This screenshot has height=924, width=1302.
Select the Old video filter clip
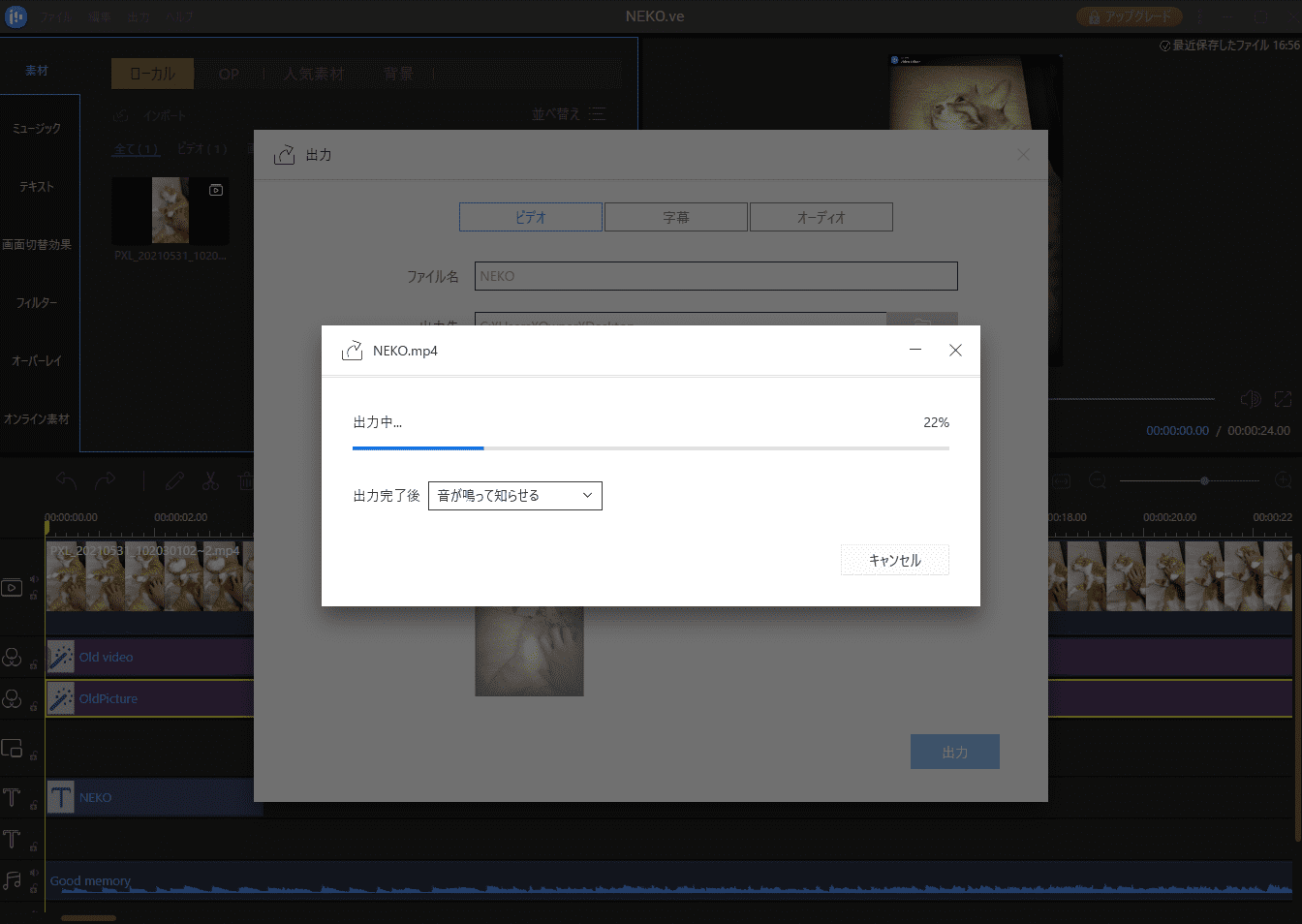[x=150, y=657]
